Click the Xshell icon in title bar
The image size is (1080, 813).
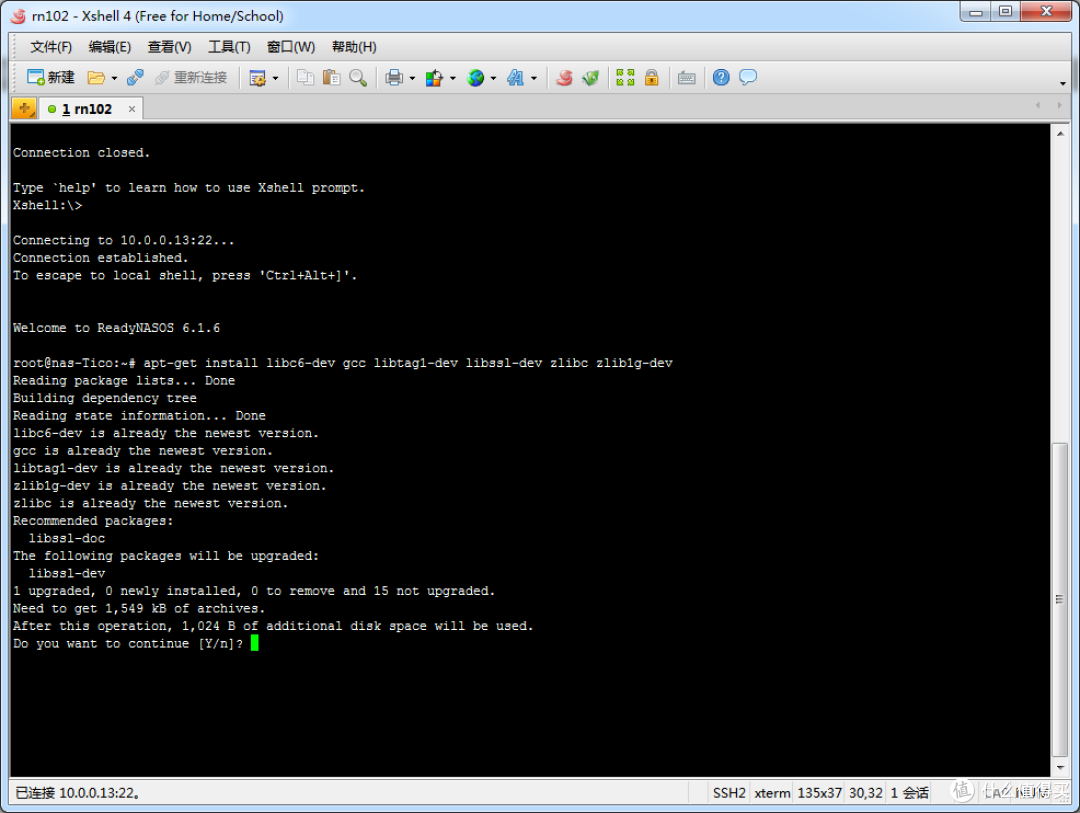[x=18, y=16]
